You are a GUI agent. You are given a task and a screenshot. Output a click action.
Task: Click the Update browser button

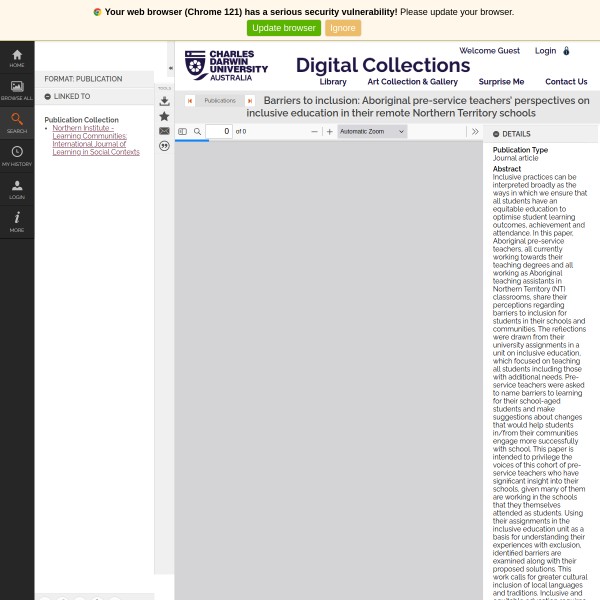(284, 28)
